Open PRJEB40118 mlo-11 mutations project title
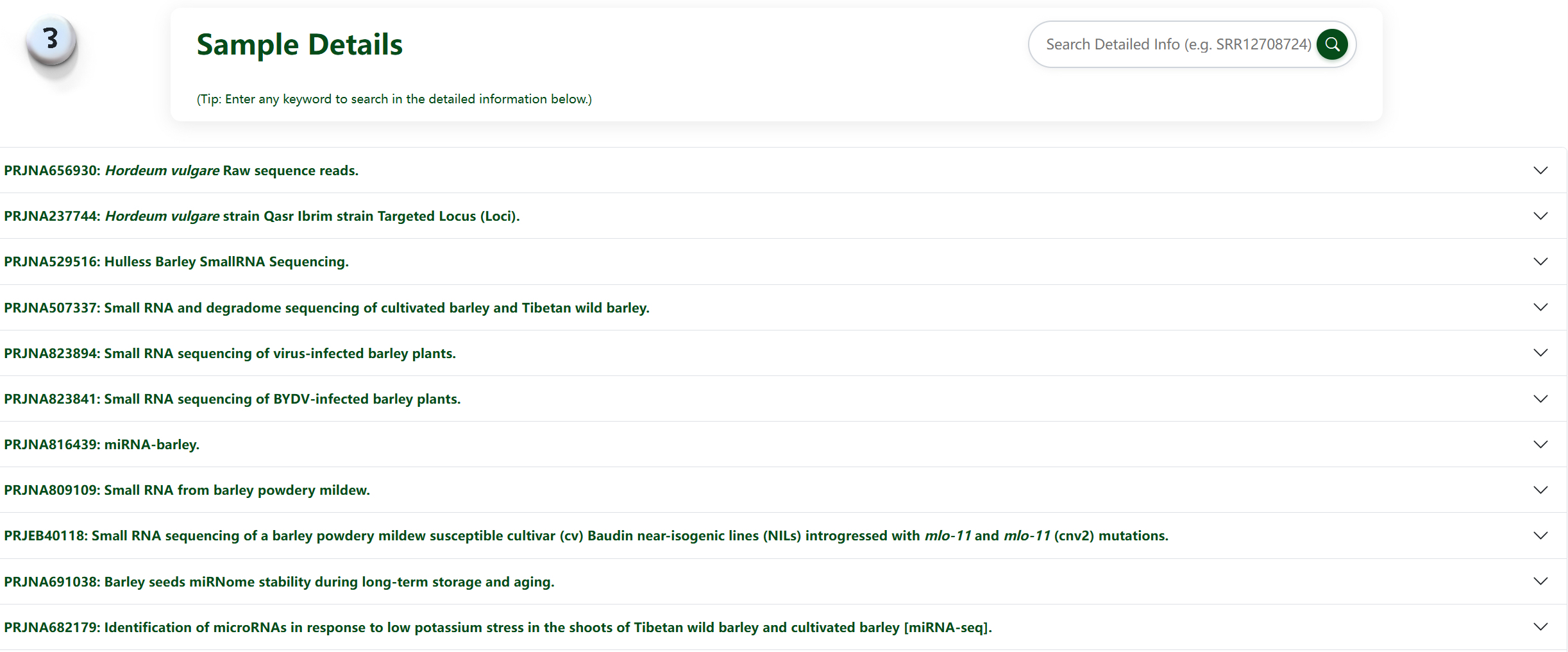Viewport: 1568px width, 652px height. coord(586,536)
